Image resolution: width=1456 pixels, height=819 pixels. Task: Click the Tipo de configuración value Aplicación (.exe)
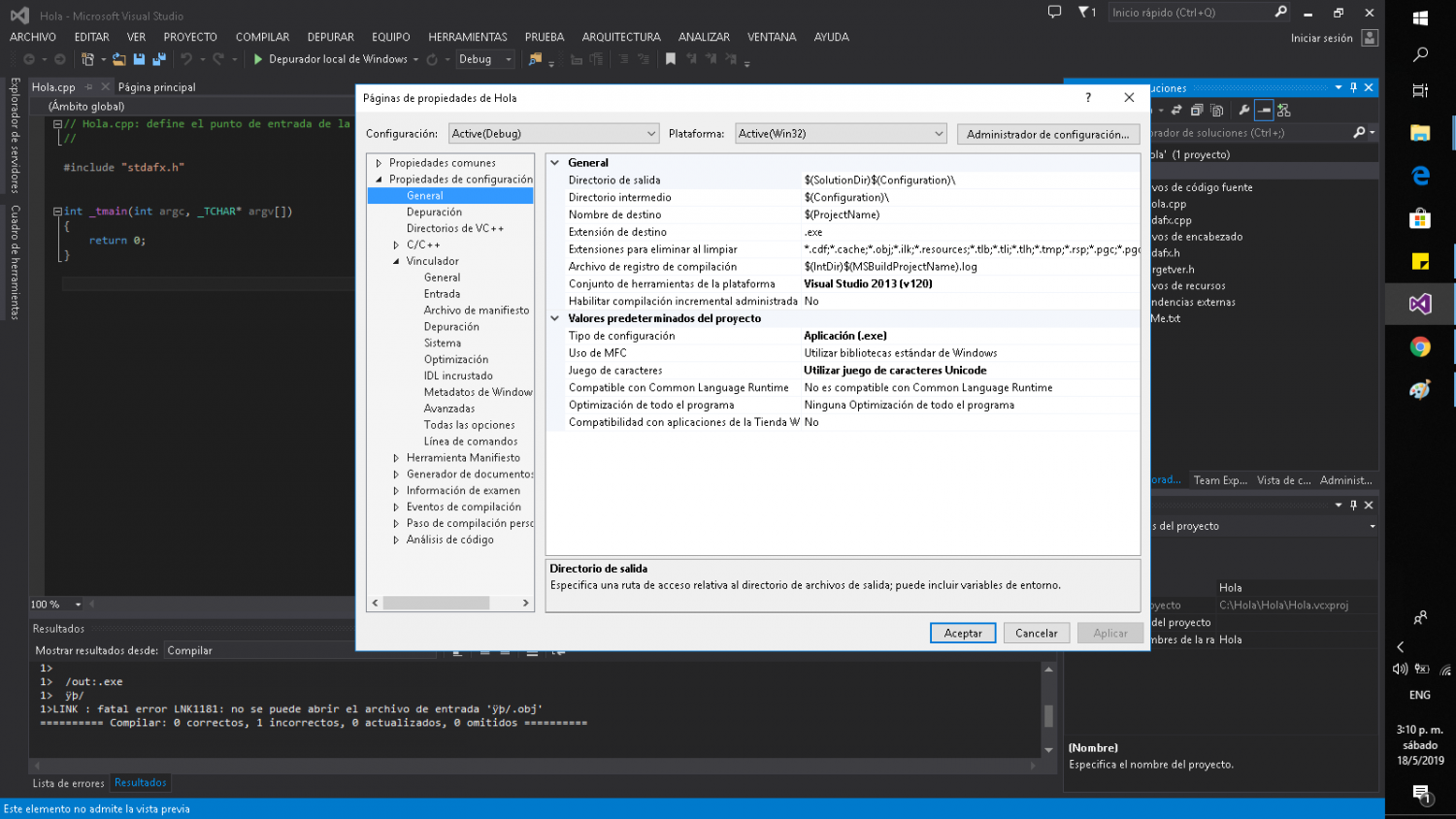coord(845,336)
